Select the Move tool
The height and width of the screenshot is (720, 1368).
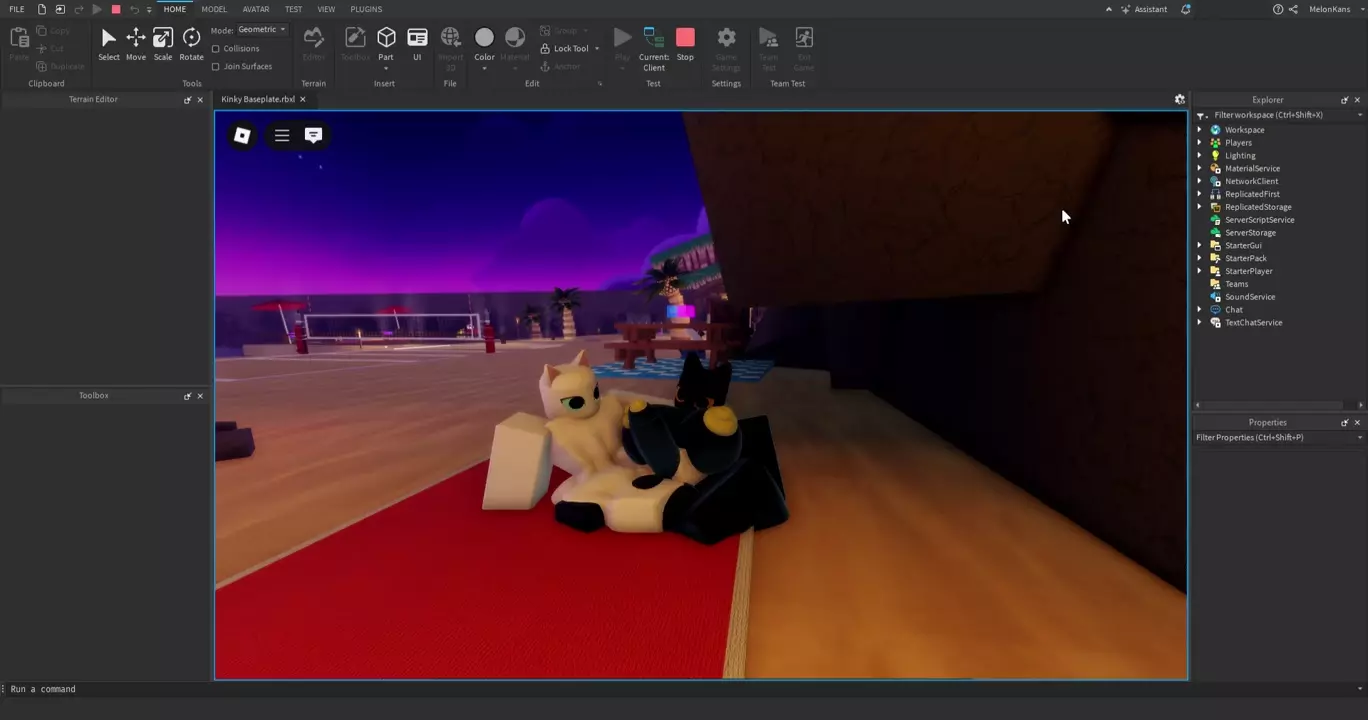[135, 42]
